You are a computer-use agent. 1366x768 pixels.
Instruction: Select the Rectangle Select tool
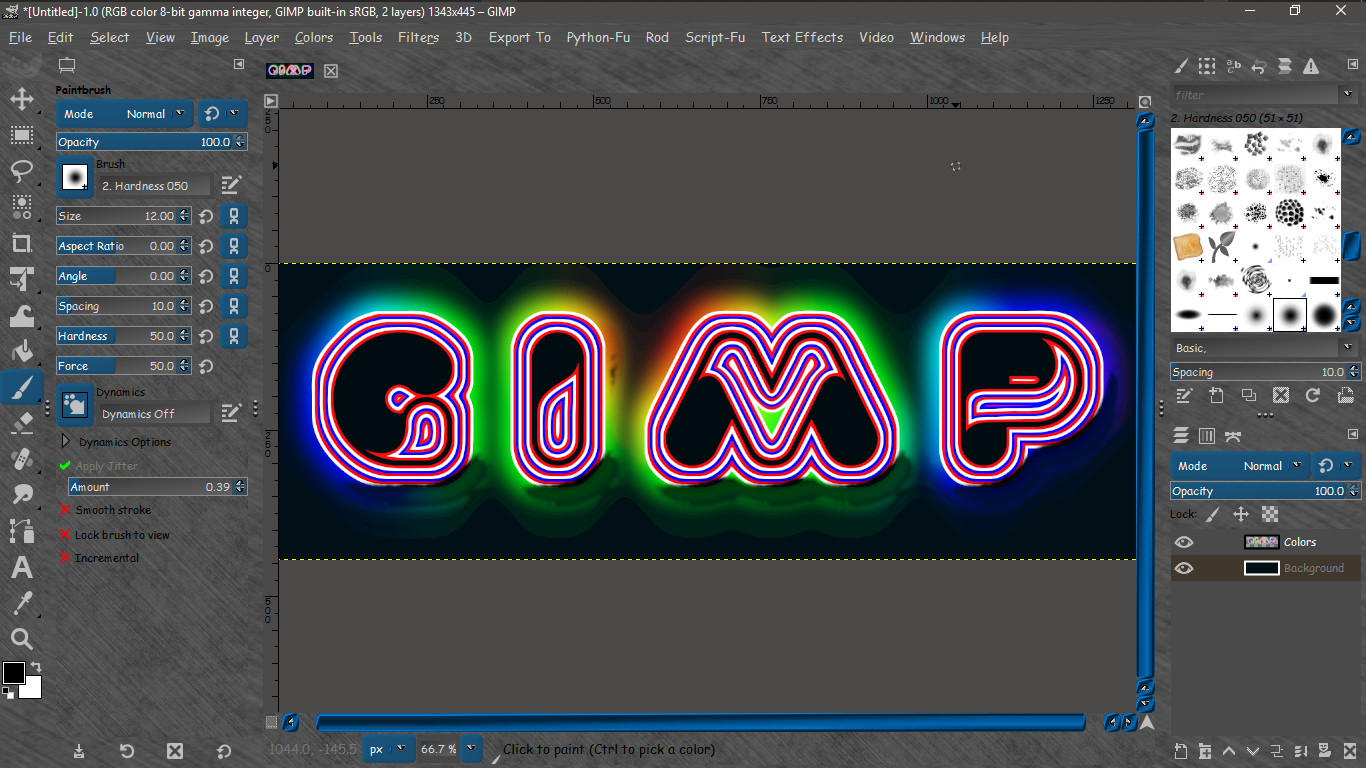pyautogui.click(x=21, y=135)
